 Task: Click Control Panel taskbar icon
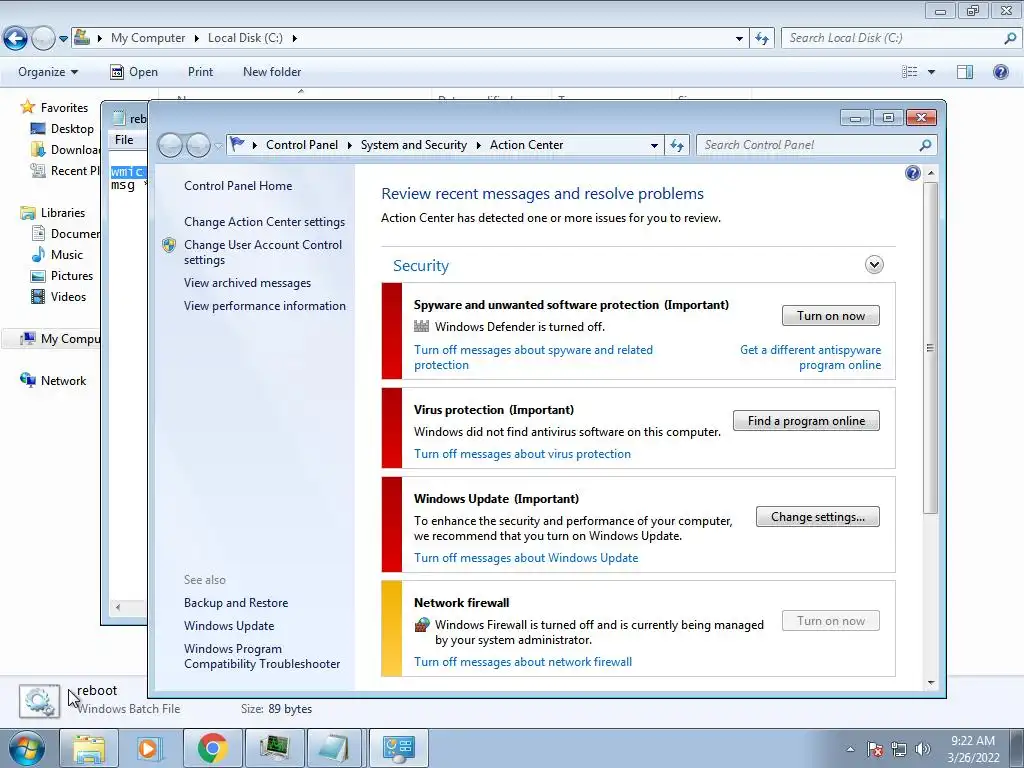398,748
